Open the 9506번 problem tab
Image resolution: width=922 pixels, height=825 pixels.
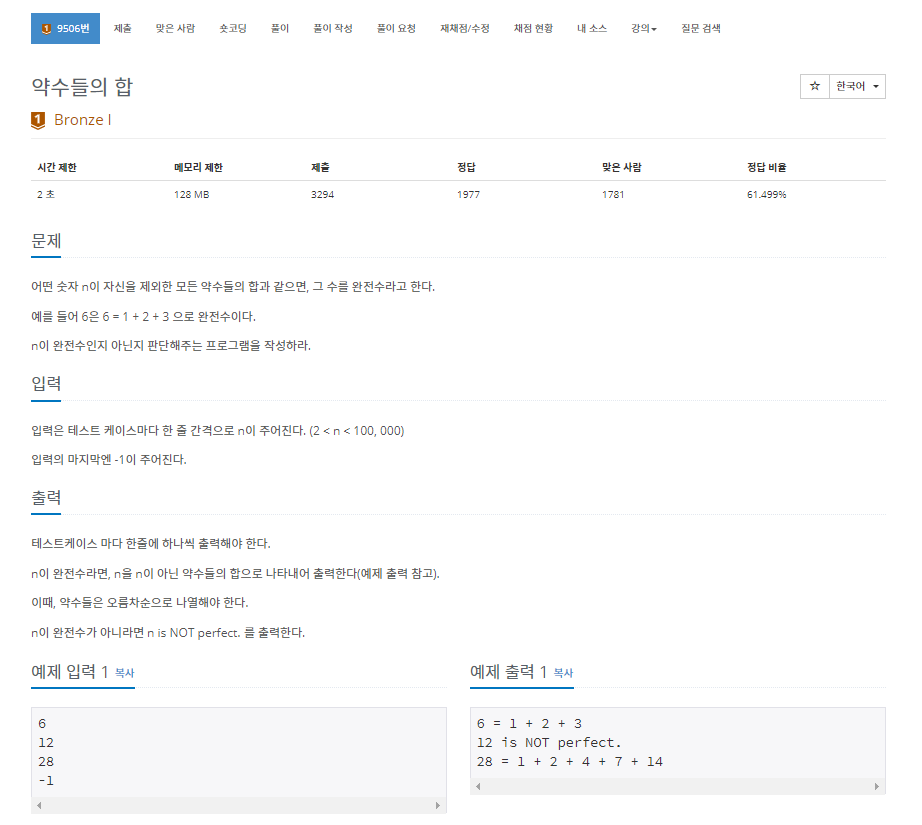(65, 28)
